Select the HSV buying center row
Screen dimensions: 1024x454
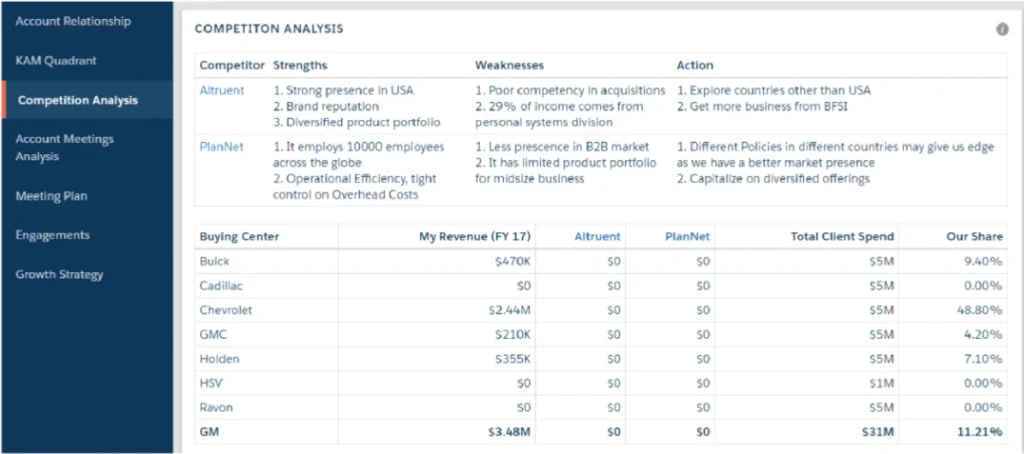[601, 383]
